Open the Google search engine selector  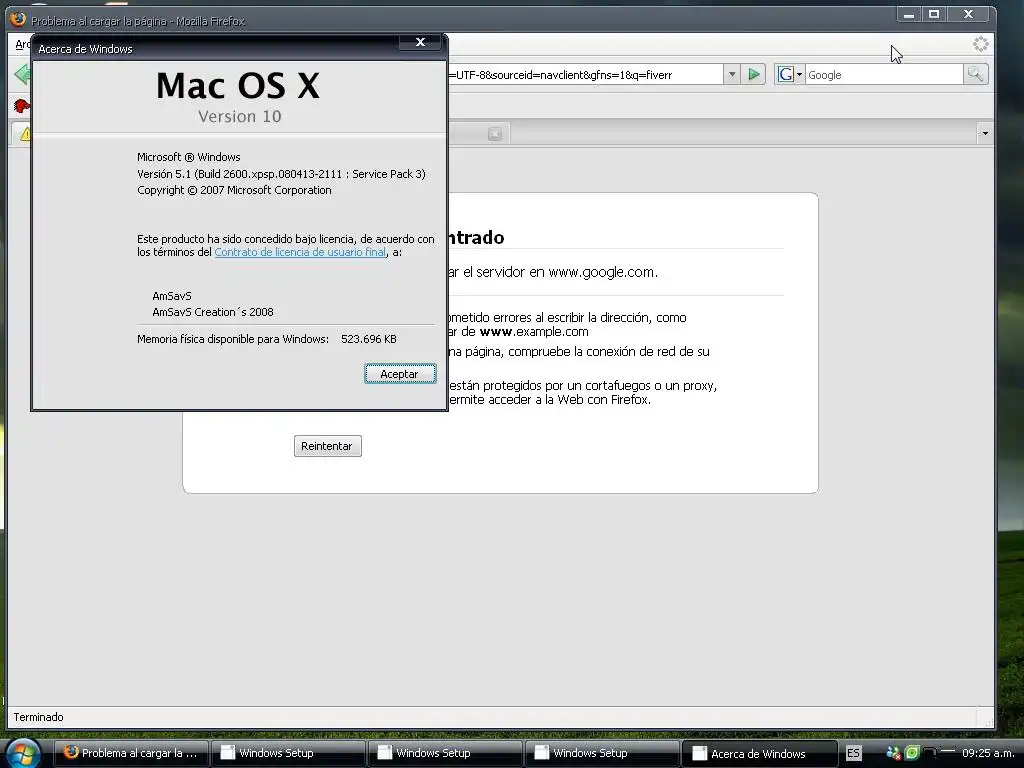(790, 74)
